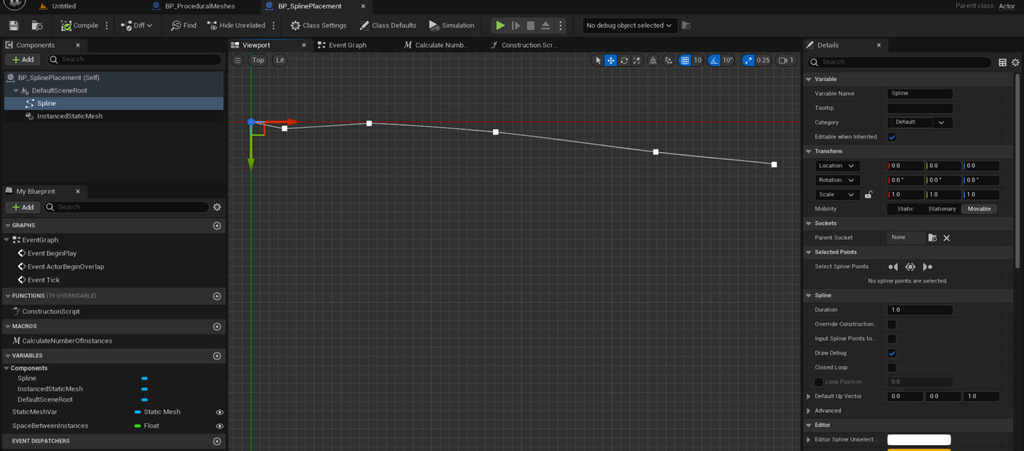Viewport: 1024px width, 451px height.
Task: Open Compile options three-dot menu
Action: 106,25
